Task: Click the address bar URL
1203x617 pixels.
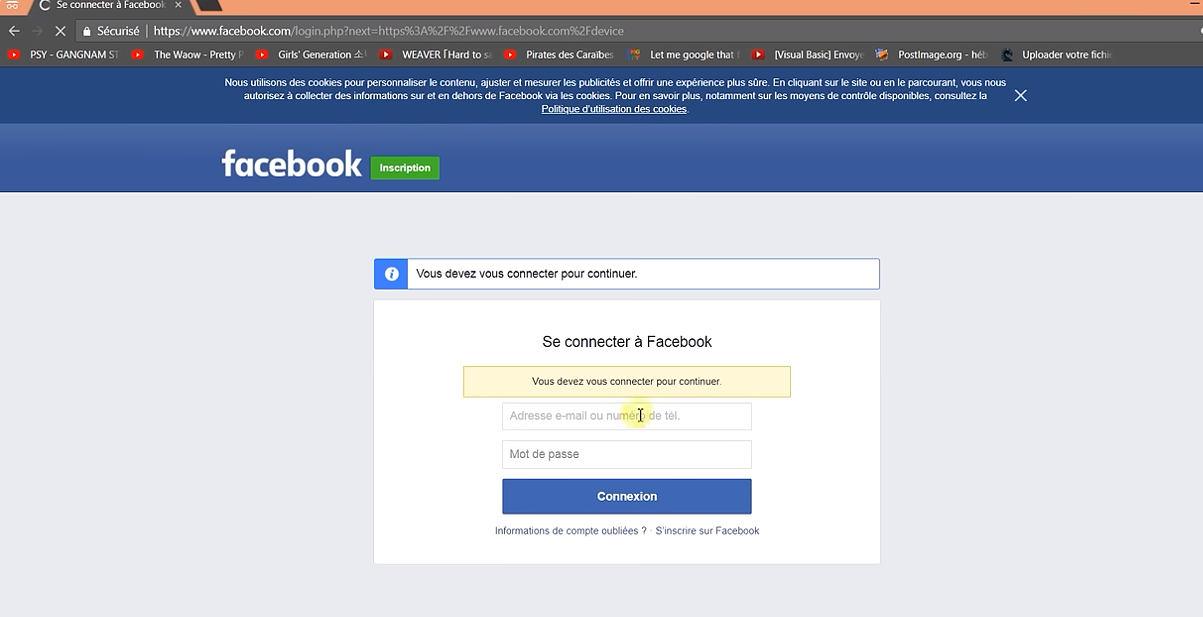Action: [x=400, y=31]
